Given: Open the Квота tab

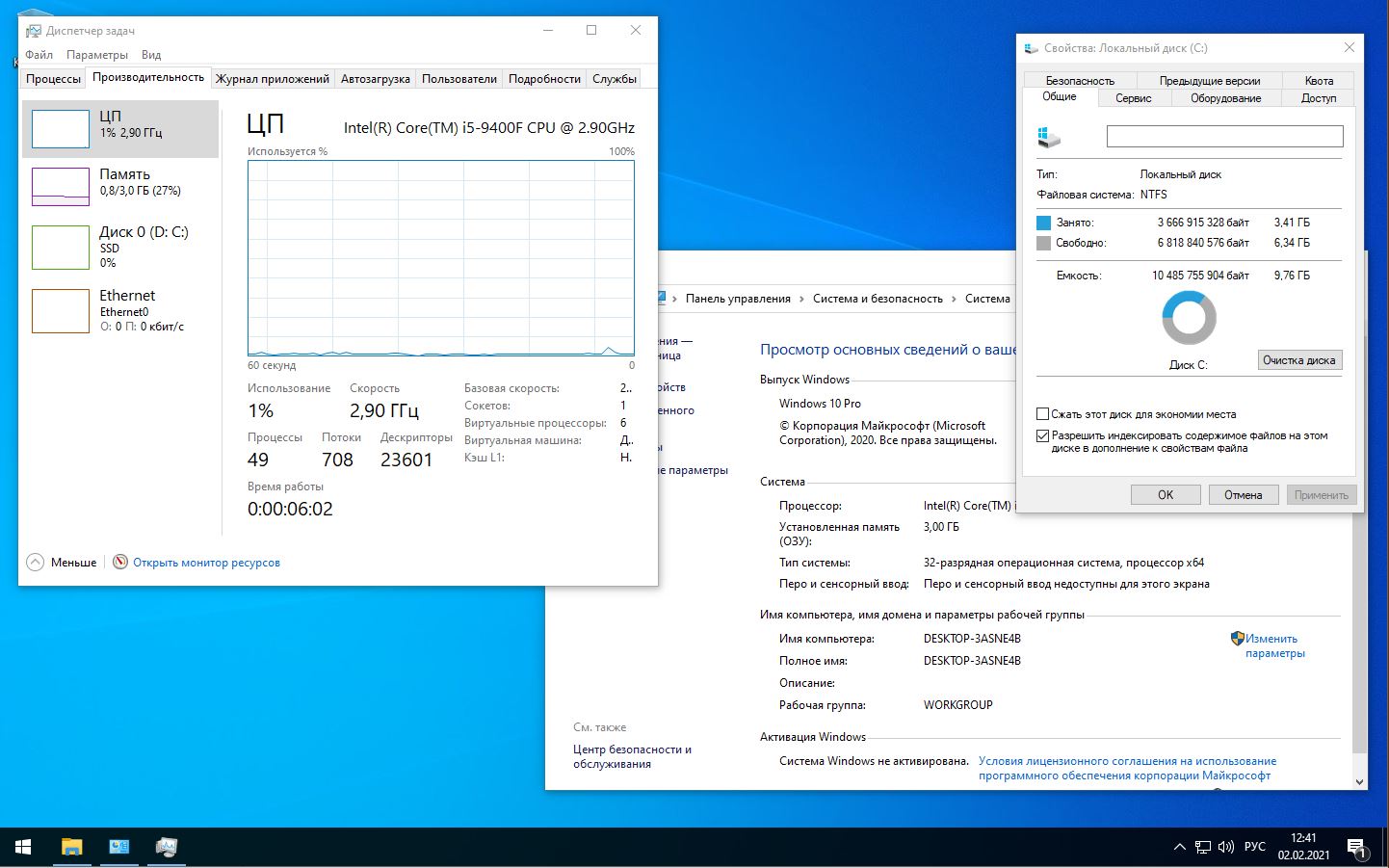Looking at the screenshot, I should click(1319, 81).
